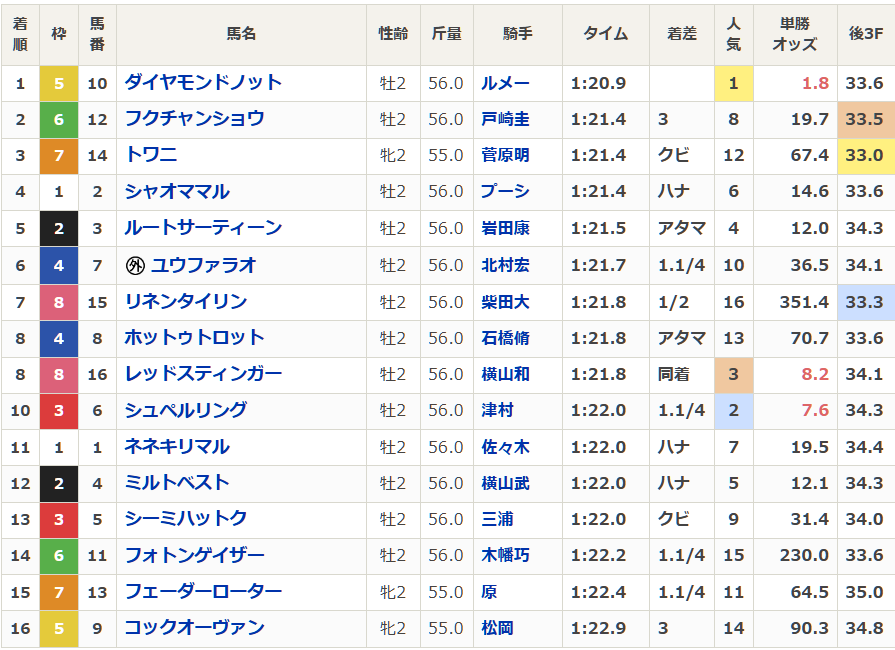This screenshot has height=650, width=895.
Task: Click the 単勝オッズ column header
Action: pyautogui.click(x=795, y=35)
